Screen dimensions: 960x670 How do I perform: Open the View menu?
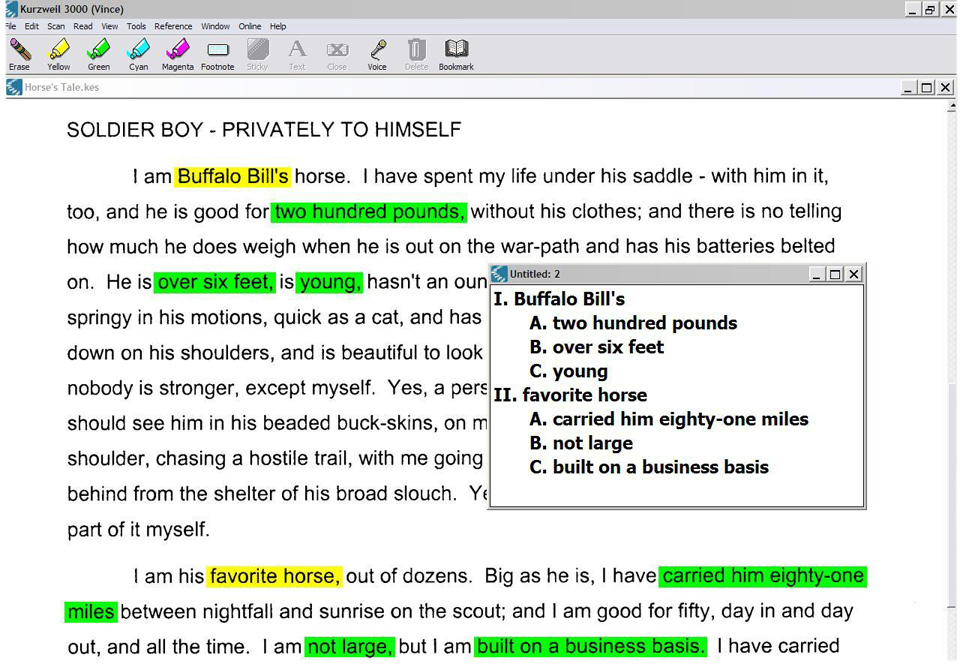(110, 26)
